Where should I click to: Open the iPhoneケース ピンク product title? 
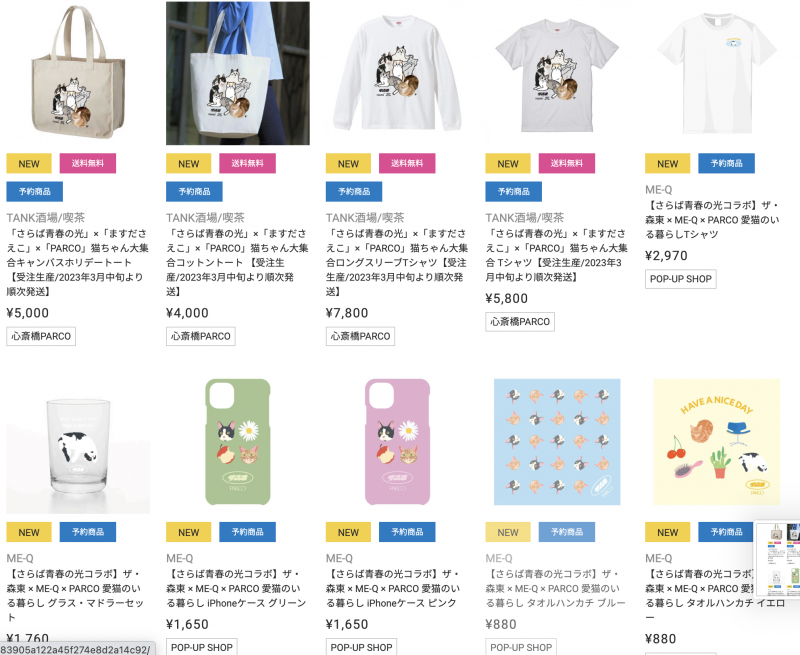tap(393, 588)
